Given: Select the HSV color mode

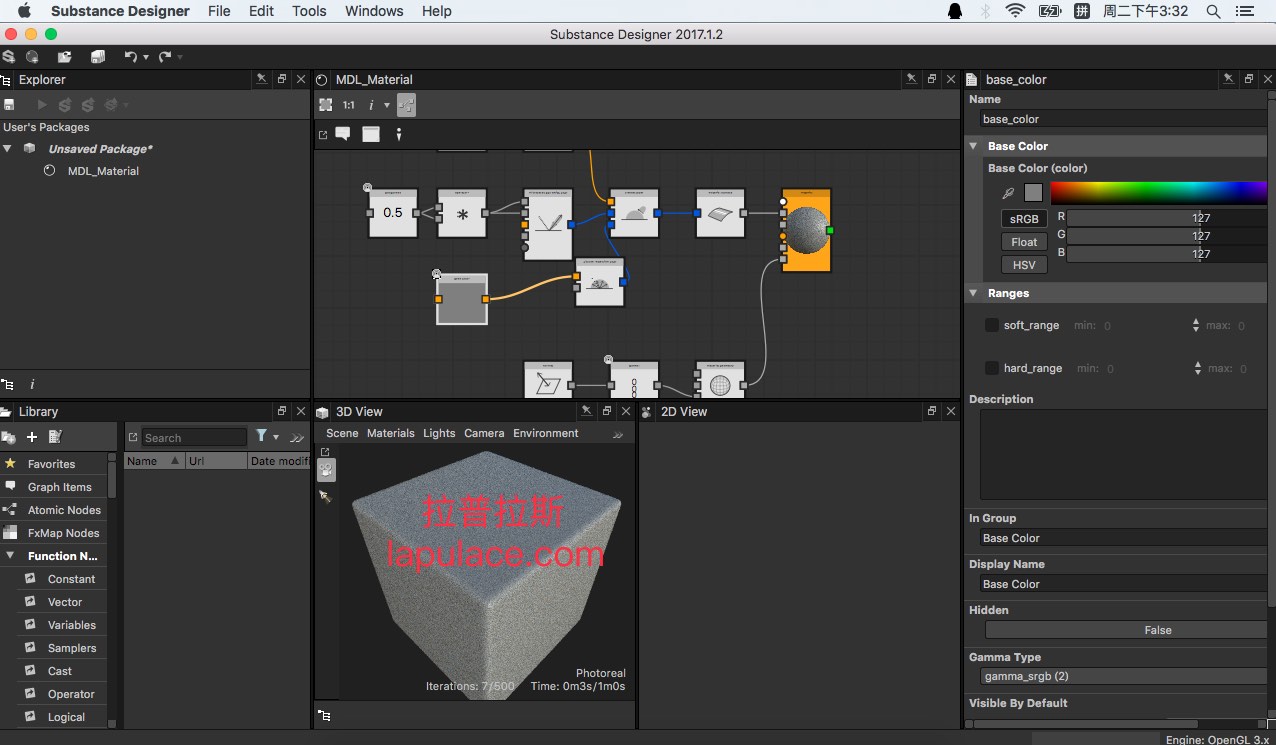Looking at the screenshot, I should [1024, 265].
